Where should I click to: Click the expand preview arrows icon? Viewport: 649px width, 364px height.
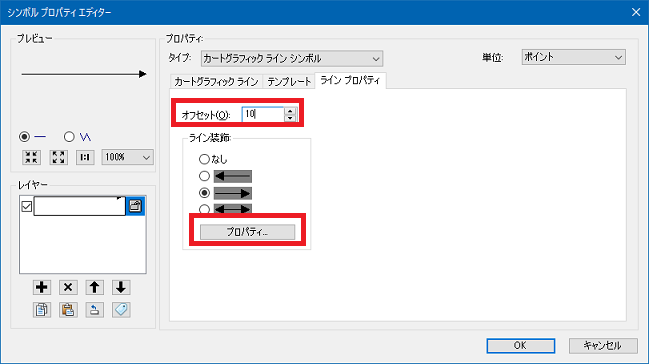[x=58, y=157]
